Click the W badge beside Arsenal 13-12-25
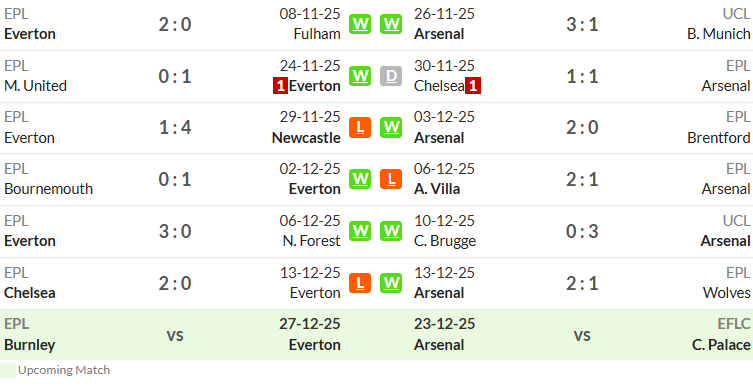Viewport: 753px width, 392px height. pyautogui.click(x=391, y=283)
